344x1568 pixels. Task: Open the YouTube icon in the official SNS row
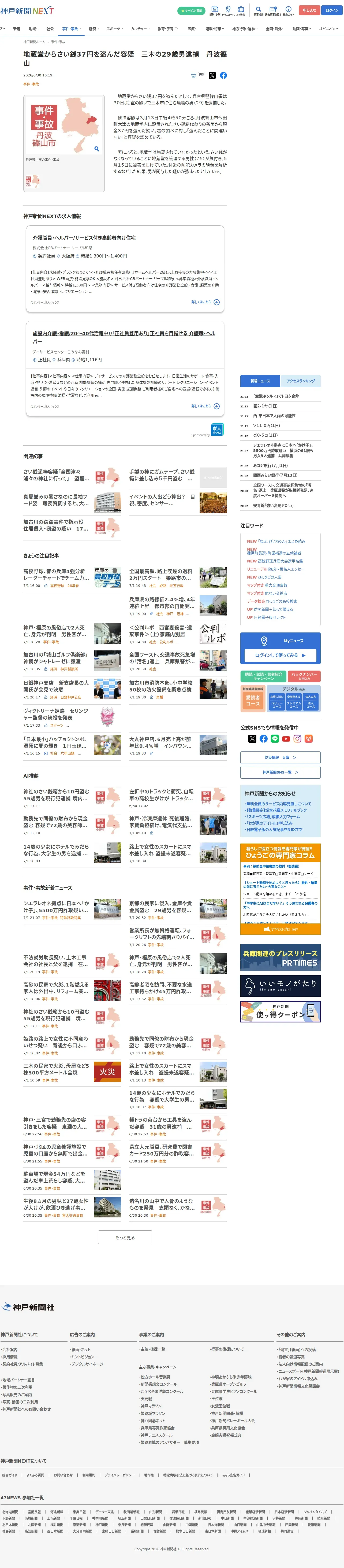[x=286, y=739]
